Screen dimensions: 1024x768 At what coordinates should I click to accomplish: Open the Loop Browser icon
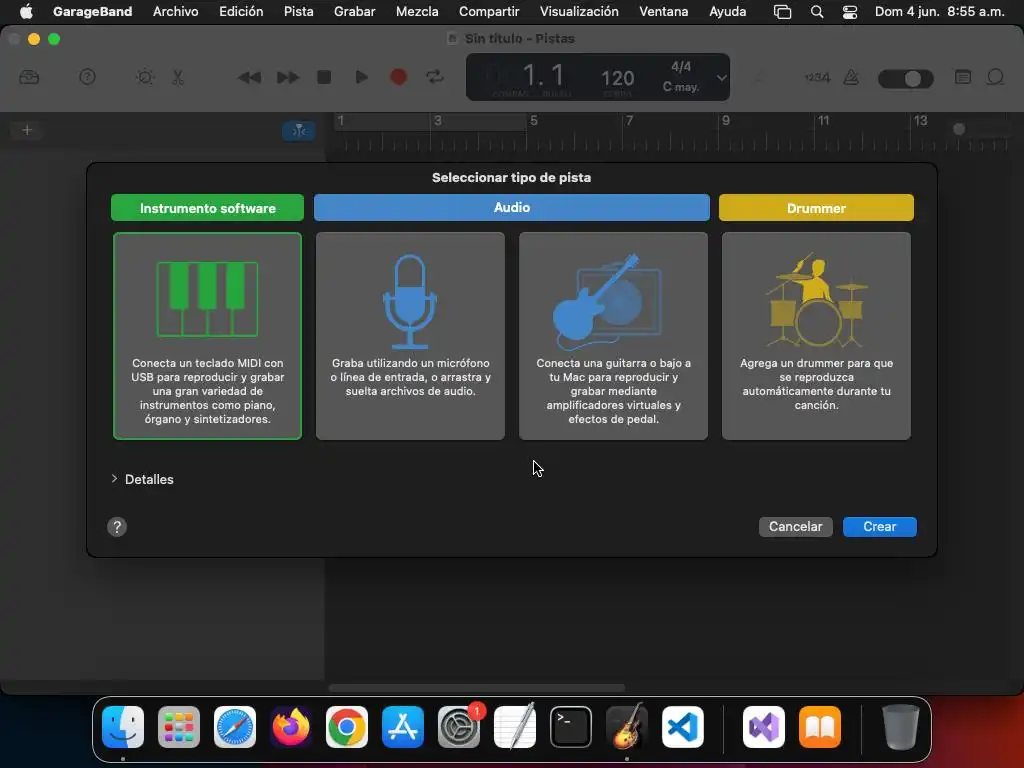coord(995,77)
